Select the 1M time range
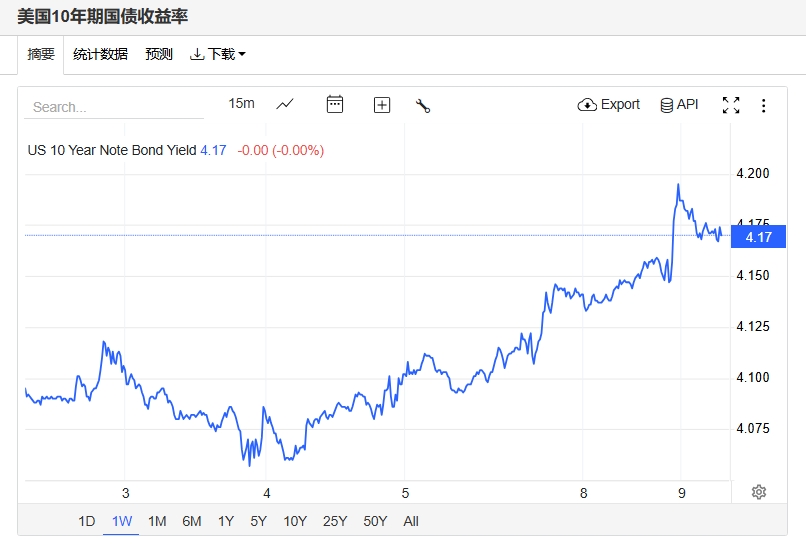 [x=157, y=521]
